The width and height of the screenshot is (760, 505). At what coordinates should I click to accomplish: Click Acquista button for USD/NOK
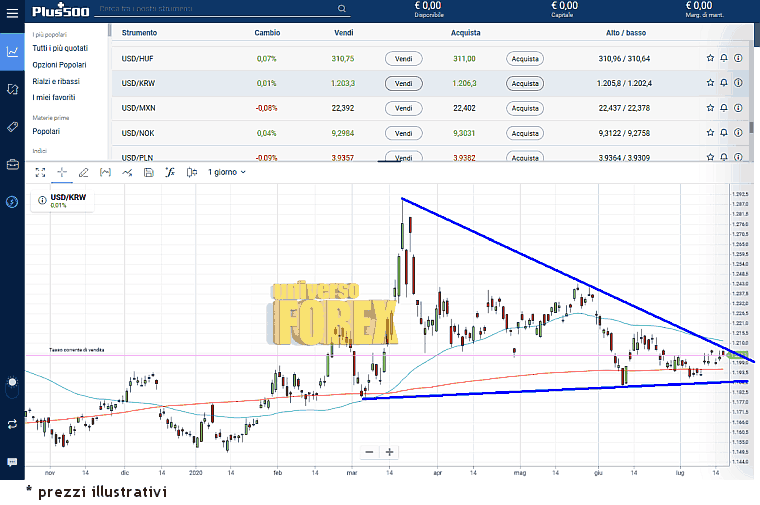click(525, 133)
